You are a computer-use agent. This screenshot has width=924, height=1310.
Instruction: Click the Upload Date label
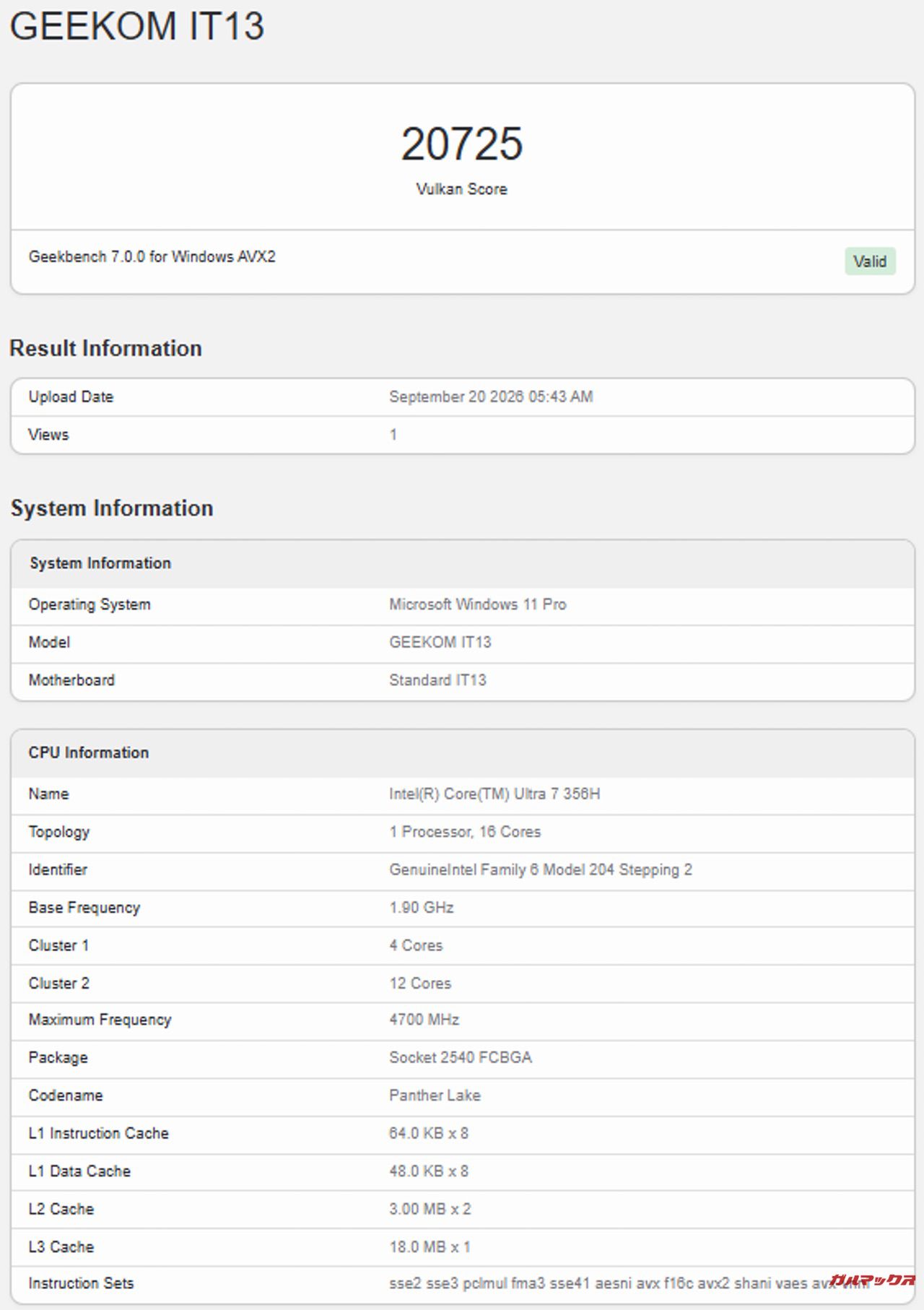tap(71, 396)
